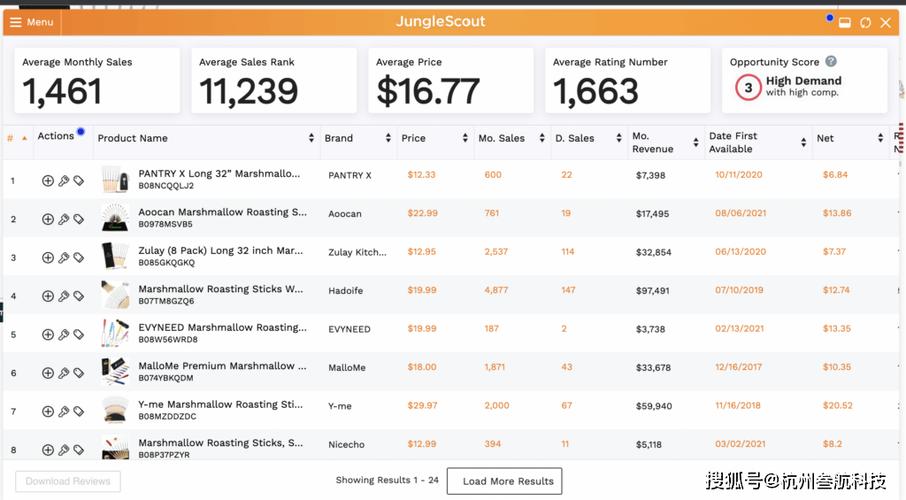Screen dimensions: 906x500
Task: Click net value $20.52
Action: pyautogui.click(x=838, y=406)
